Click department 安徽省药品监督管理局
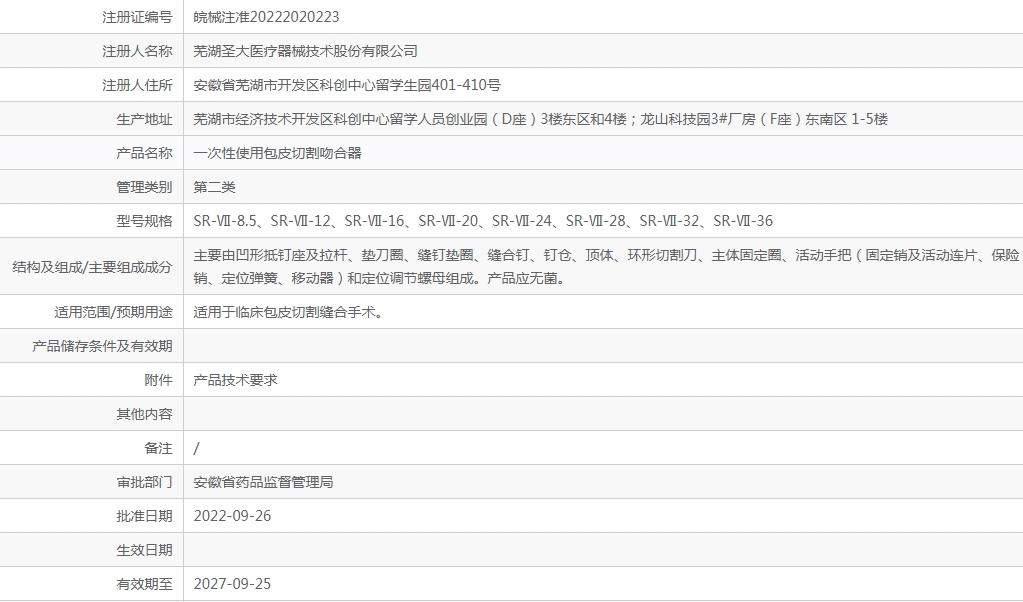This screenshot has height=602, width=1023. [x=263, y=481]
